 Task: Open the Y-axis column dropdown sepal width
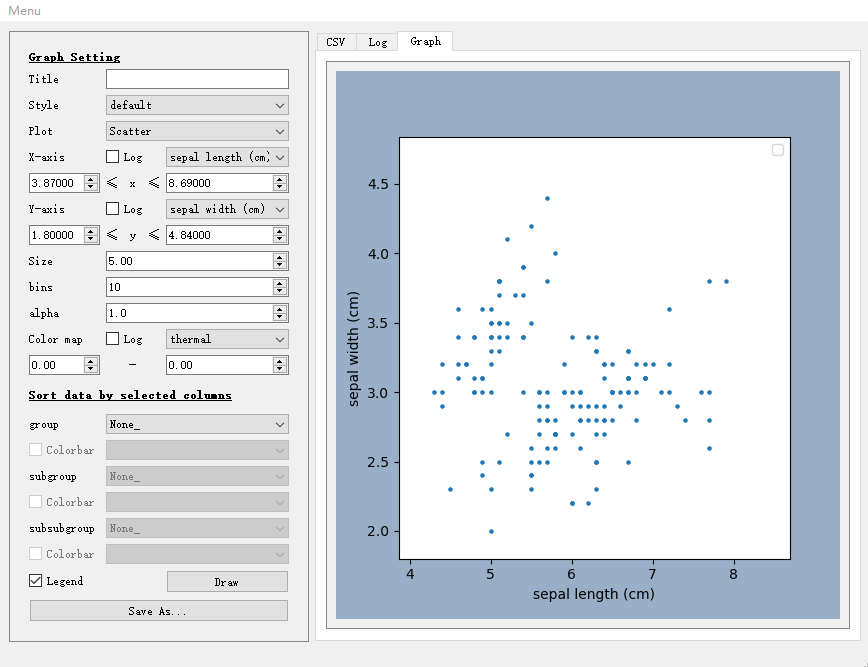click(x=227, y=209)
